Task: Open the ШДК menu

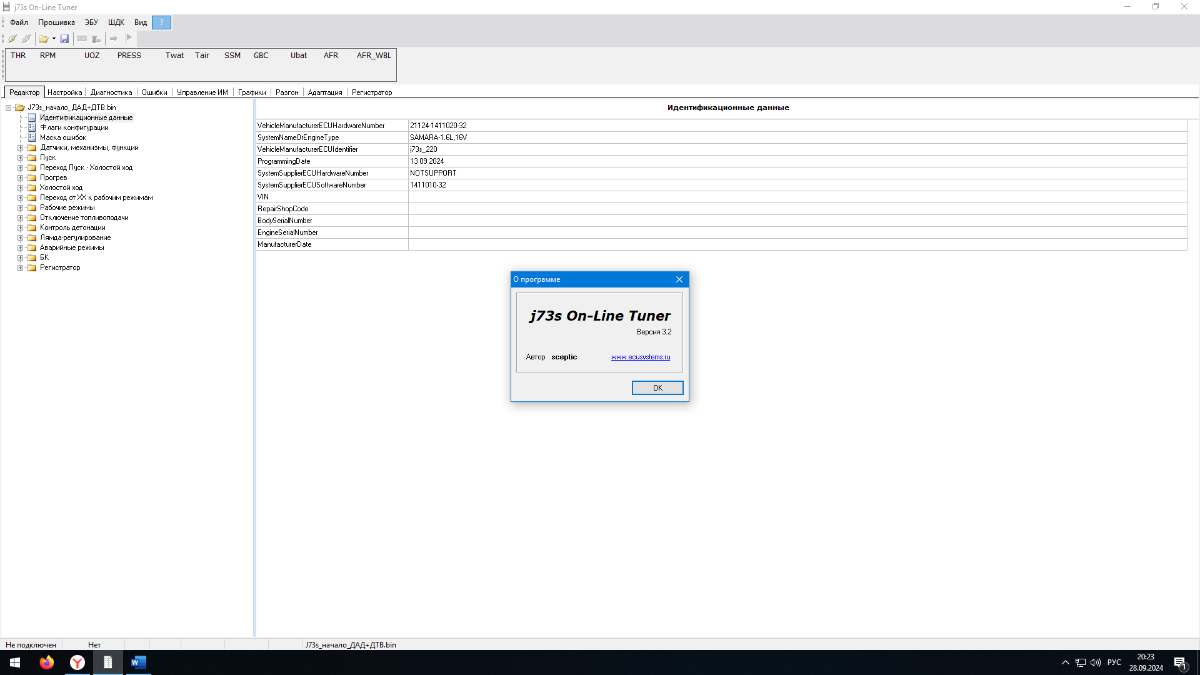Action: tap(116, 22)
